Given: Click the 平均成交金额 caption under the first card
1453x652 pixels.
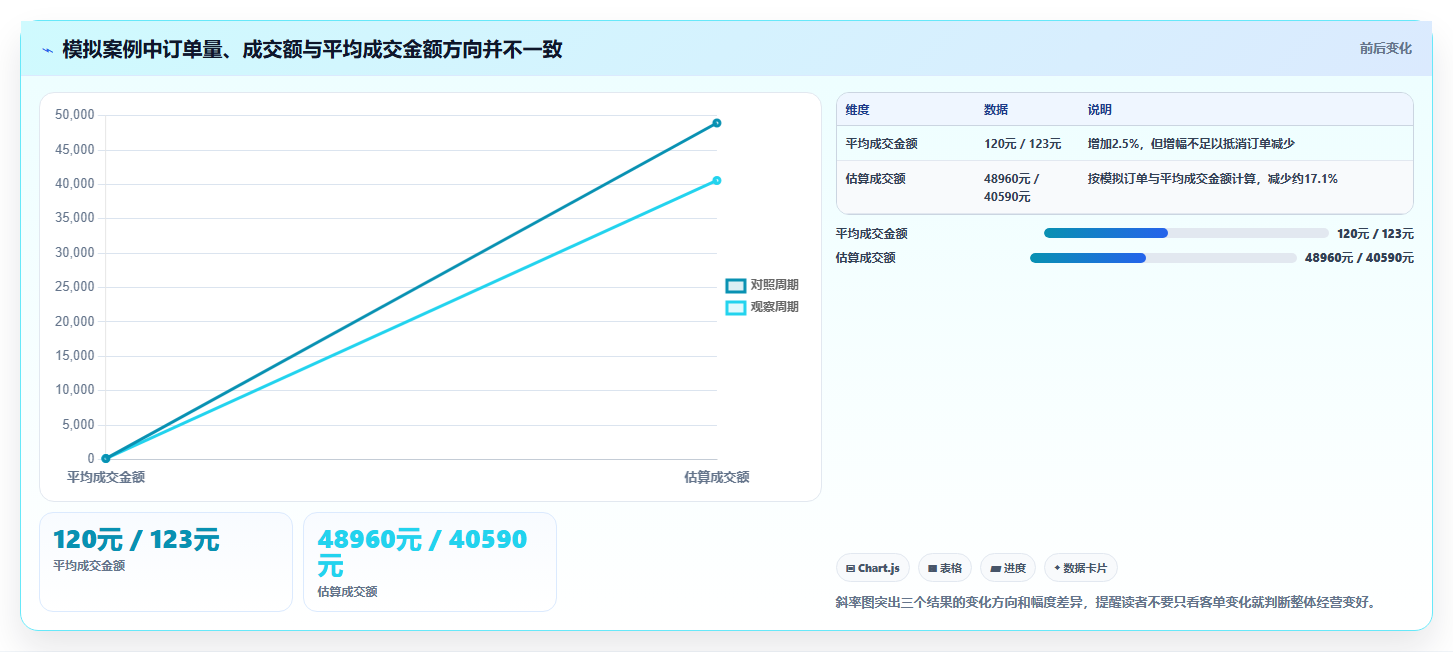Looking at the screenshot, I should pos(89,566).
